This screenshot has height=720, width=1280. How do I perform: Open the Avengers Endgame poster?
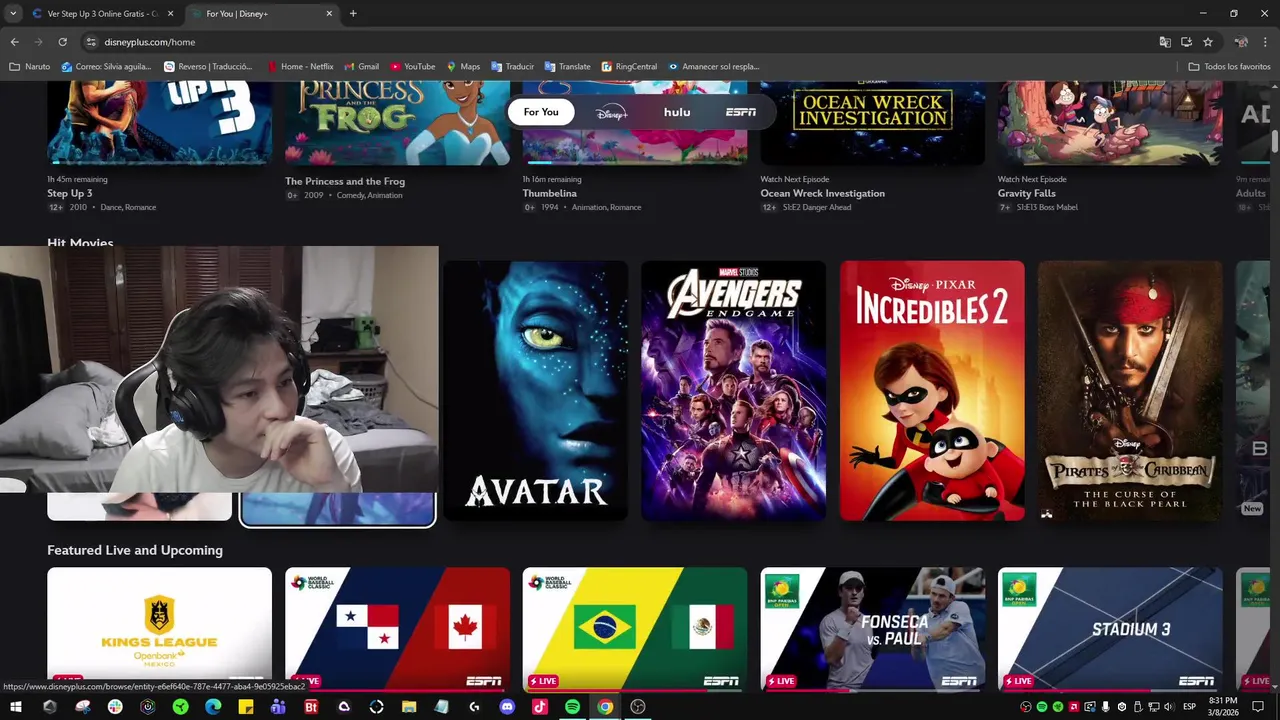tap(733, 391)
